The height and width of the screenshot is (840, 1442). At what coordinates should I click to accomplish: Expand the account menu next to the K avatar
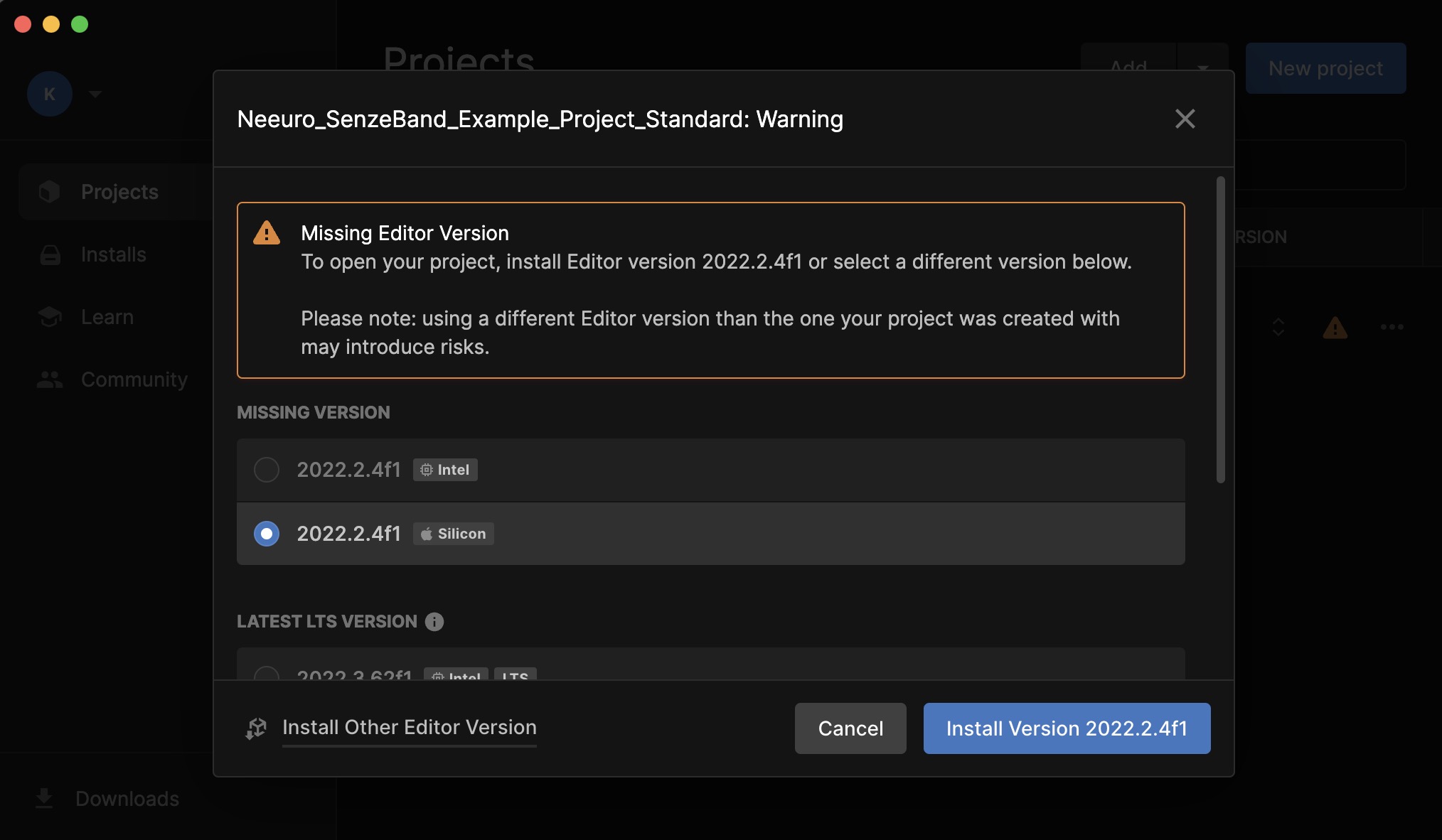pyautogui.click(x=96, y=94)
